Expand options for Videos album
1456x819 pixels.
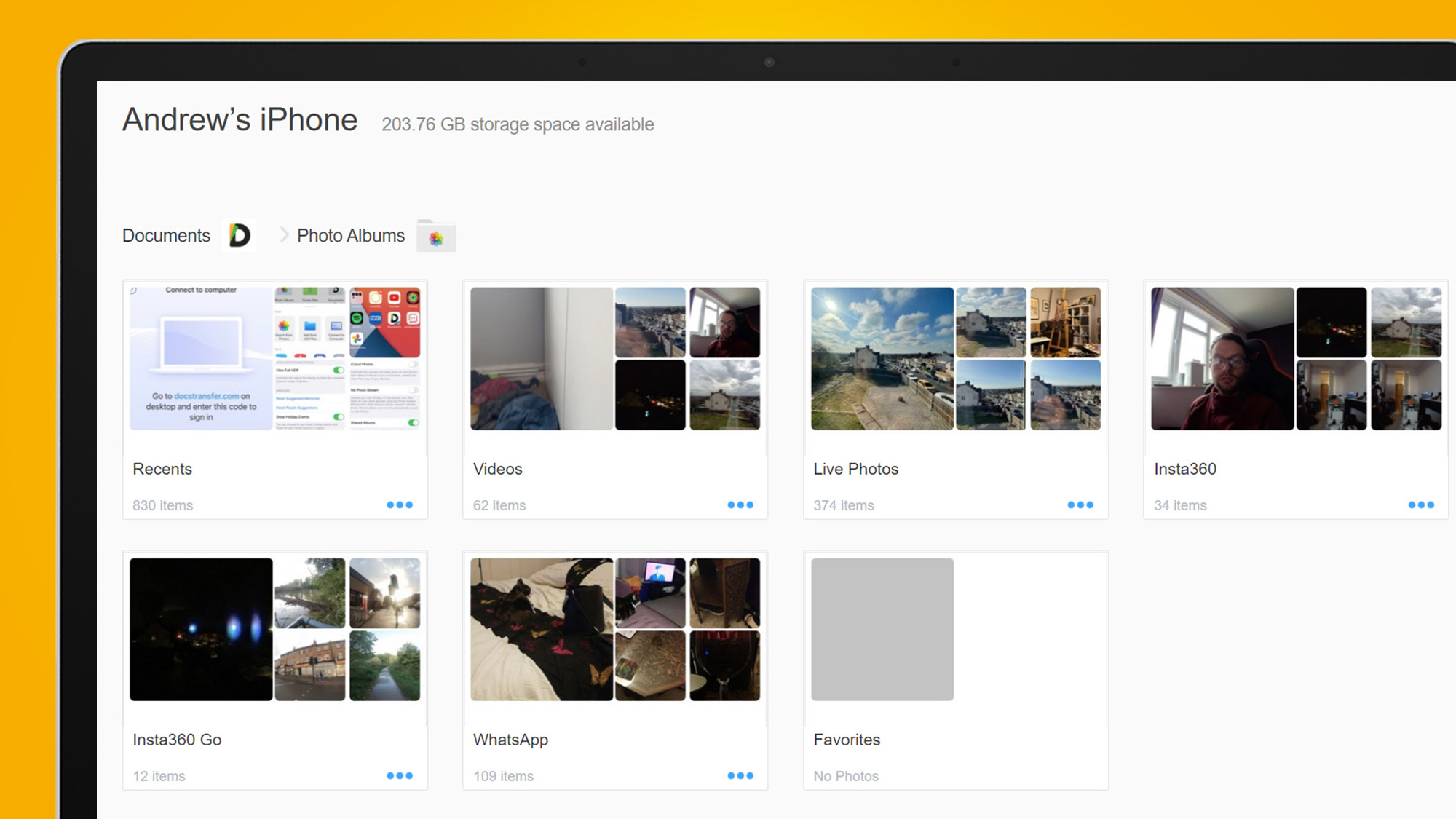click(x=740, y=504)
